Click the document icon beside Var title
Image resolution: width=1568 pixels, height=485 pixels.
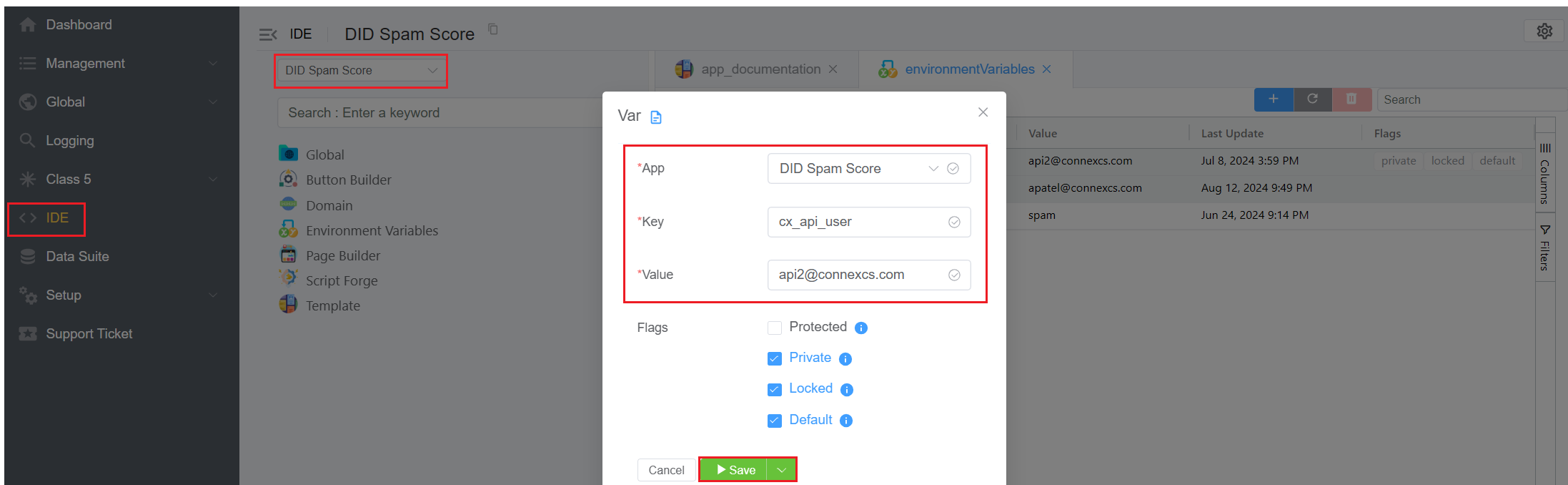pos(656,117)
